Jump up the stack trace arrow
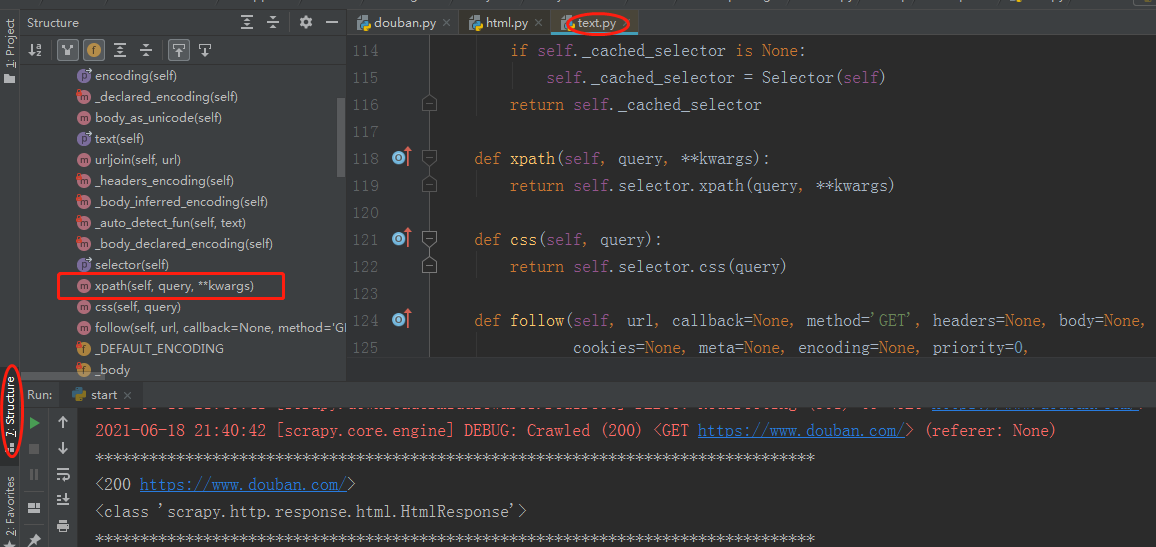This screenshot has width=1156, height=547. coord(63,422)
